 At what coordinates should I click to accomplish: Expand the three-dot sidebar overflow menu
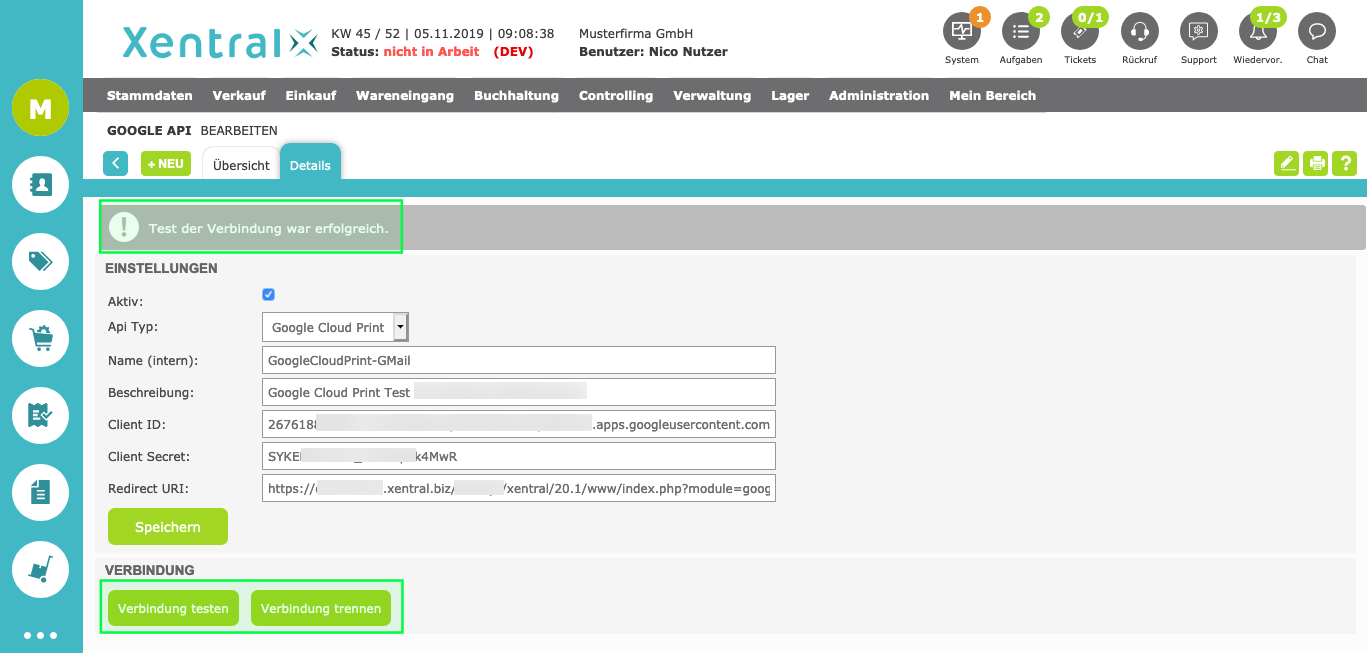click(x=40, y=635)
